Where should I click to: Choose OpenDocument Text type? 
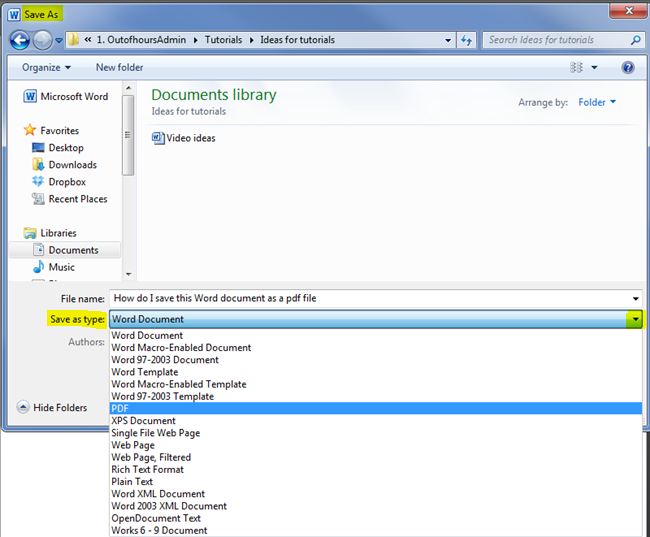click(376, 518)
